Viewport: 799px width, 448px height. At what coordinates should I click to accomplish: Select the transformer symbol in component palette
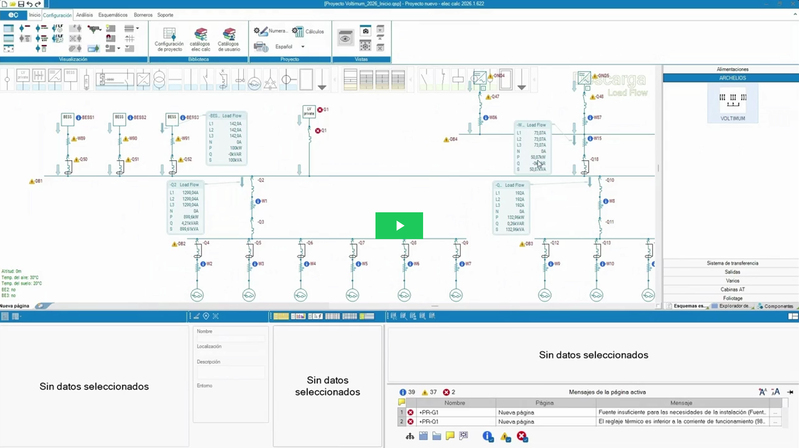point(159,80)
